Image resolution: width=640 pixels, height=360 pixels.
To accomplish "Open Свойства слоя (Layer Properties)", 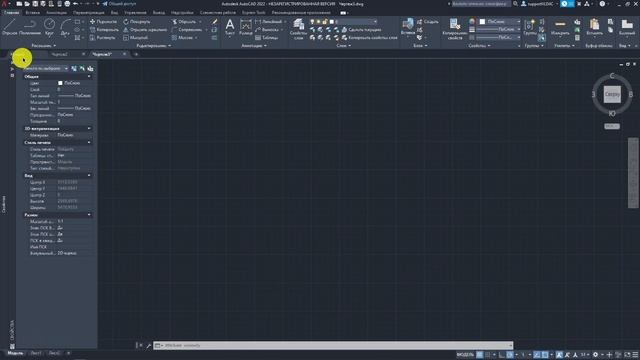I will point(299,29).
